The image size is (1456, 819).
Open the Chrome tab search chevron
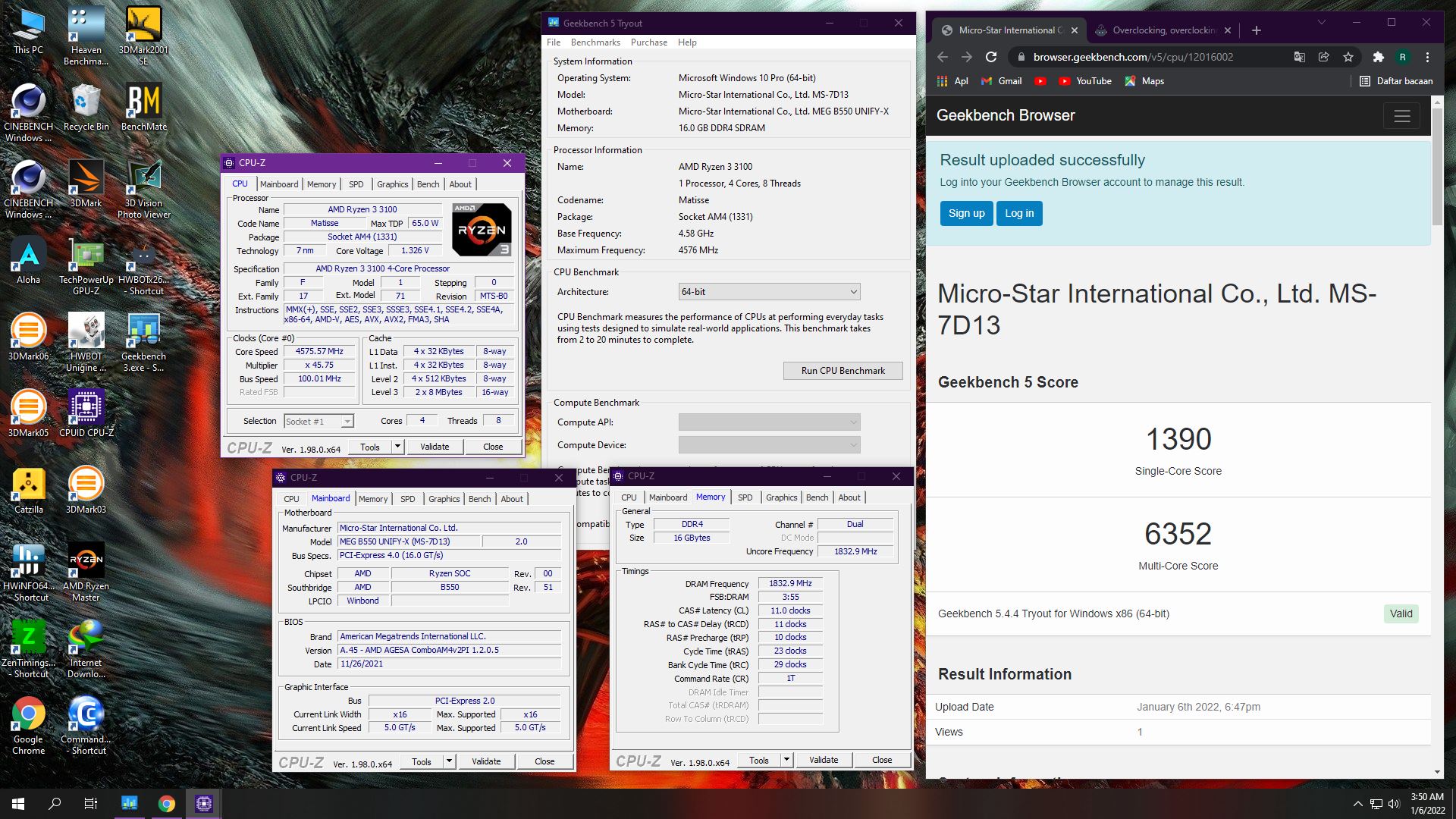(x=1321, y=23)
